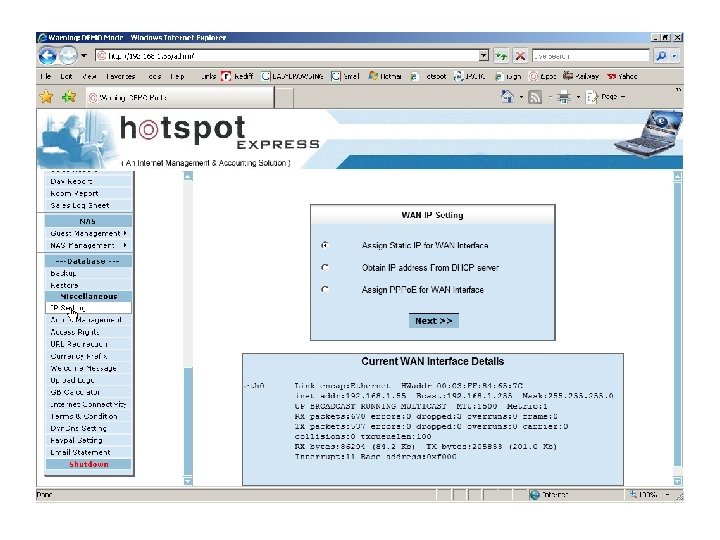Go back with the browser Back arrow
Screen dimensions: 720x540
tap(47, 56)
